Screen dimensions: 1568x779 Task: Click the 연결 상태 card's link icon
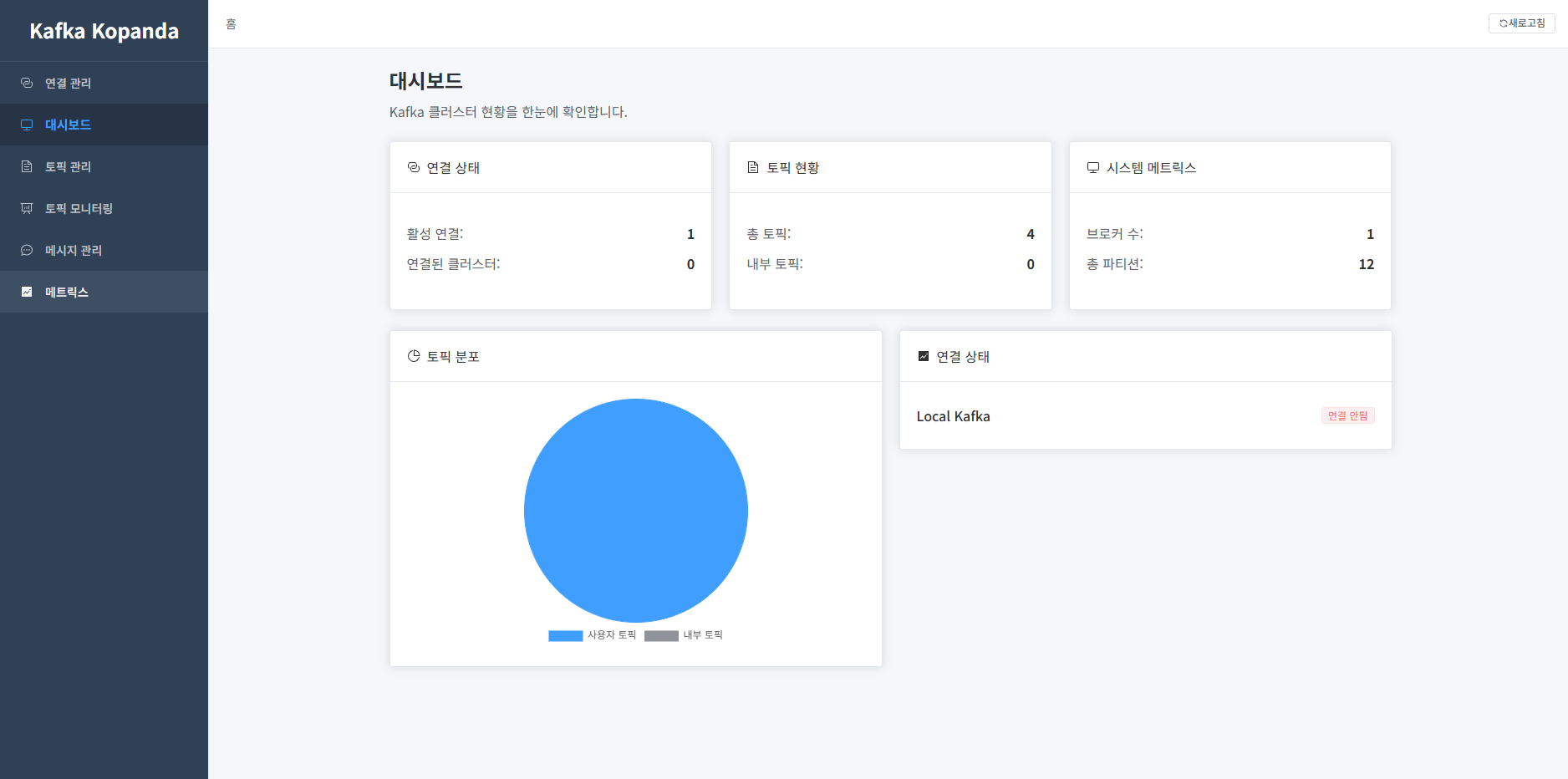(413, 167)
